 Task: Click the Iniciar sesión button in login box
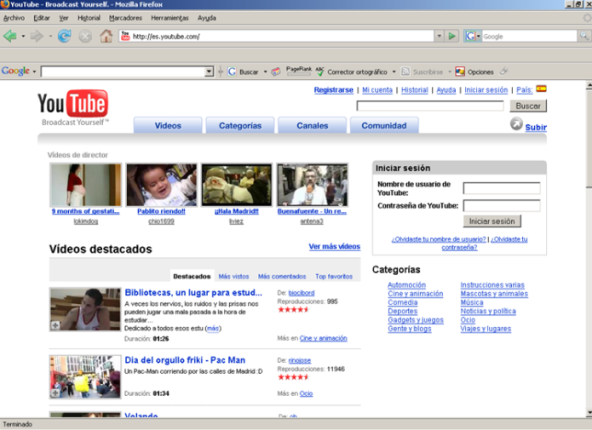492,221
